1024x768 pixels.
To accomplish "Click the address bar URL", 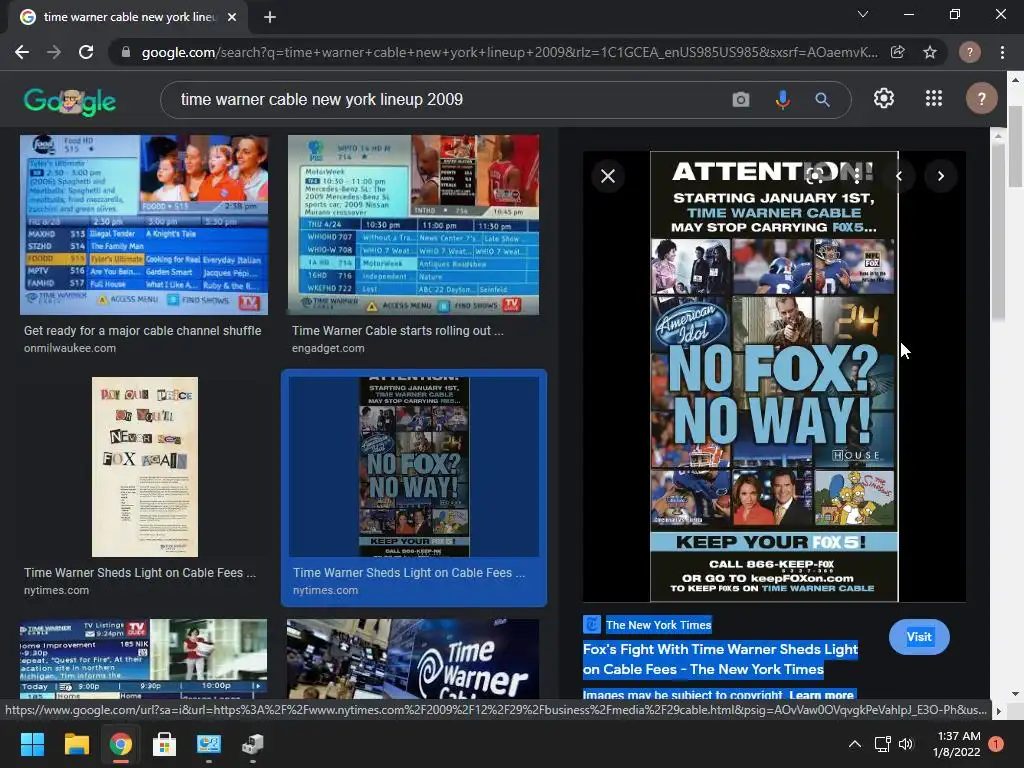I will (x=509, y=52).
